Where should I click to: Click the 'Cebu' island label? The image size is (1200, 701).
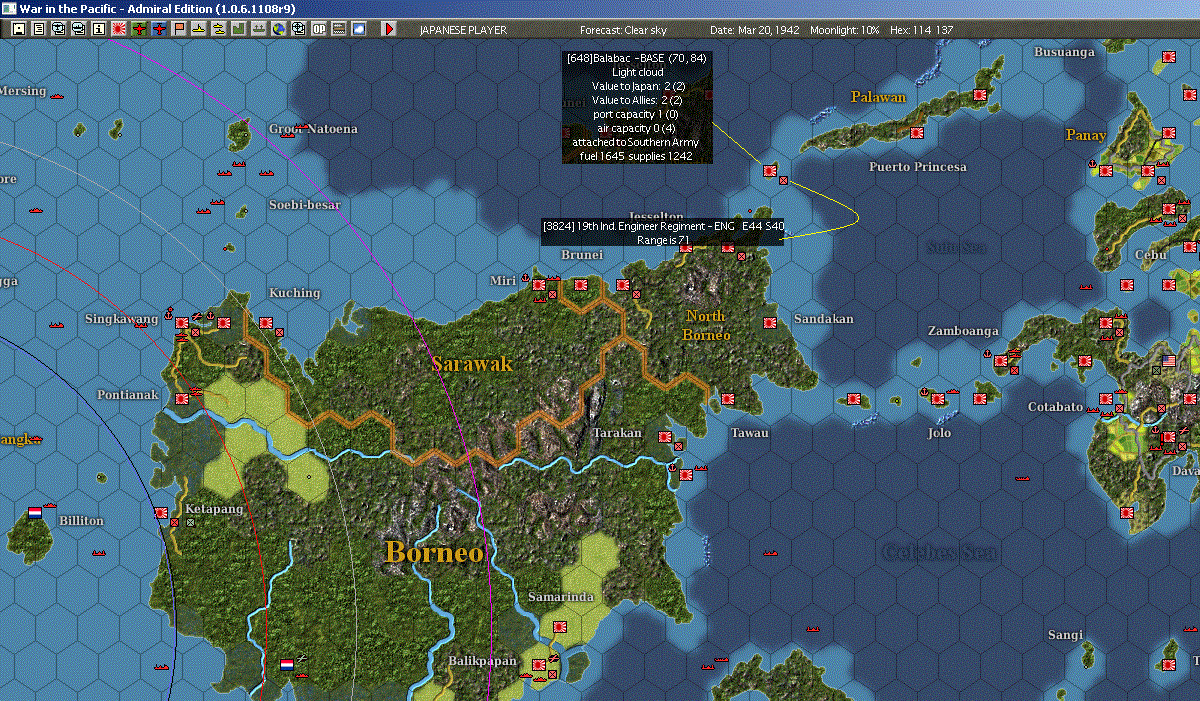1150,254
